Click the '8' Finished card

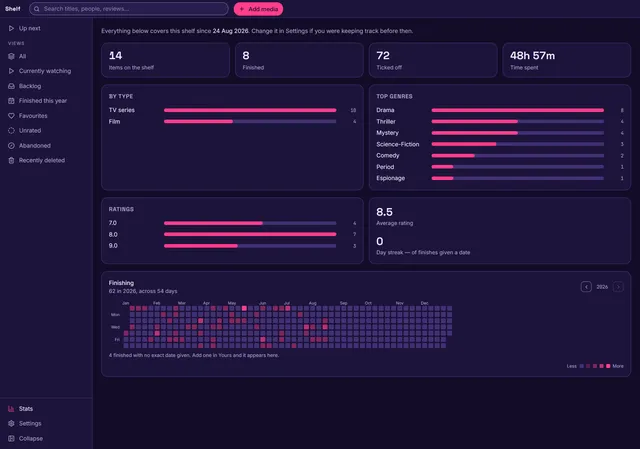(x=299, y=60)
